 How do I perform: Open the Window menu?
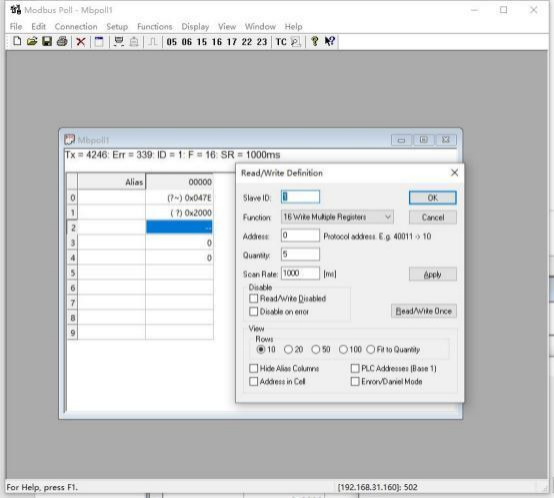[260, 26]
